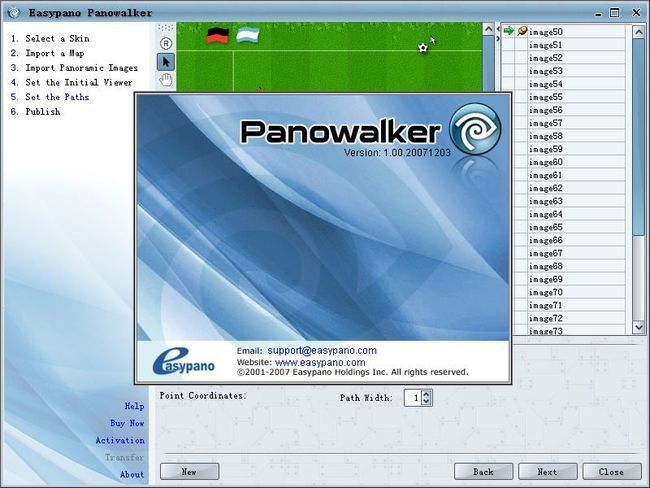
Task: Select image70 in the list
Action: tap(576, 292)
